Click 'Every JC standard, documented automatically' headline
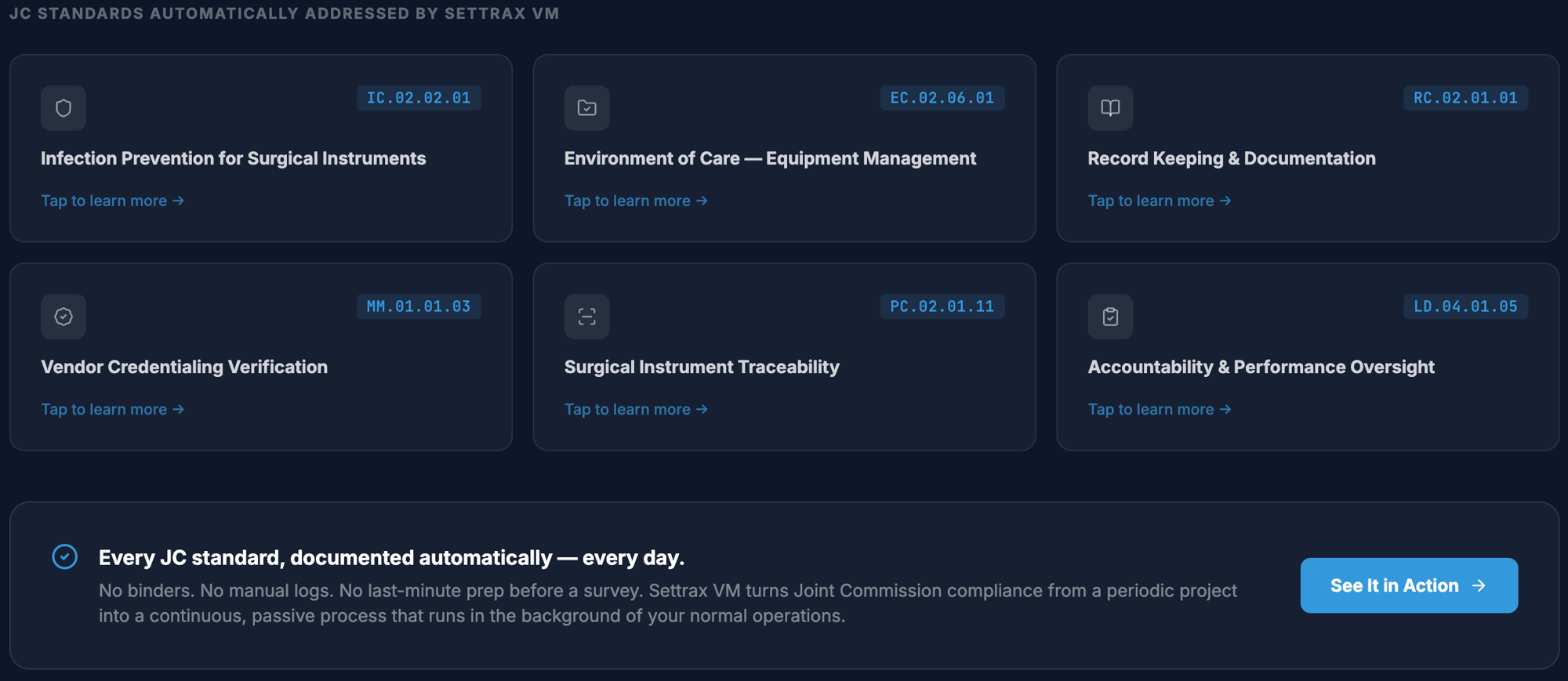Viewport: 1568px width, 681px height. [x=391, y=557]
